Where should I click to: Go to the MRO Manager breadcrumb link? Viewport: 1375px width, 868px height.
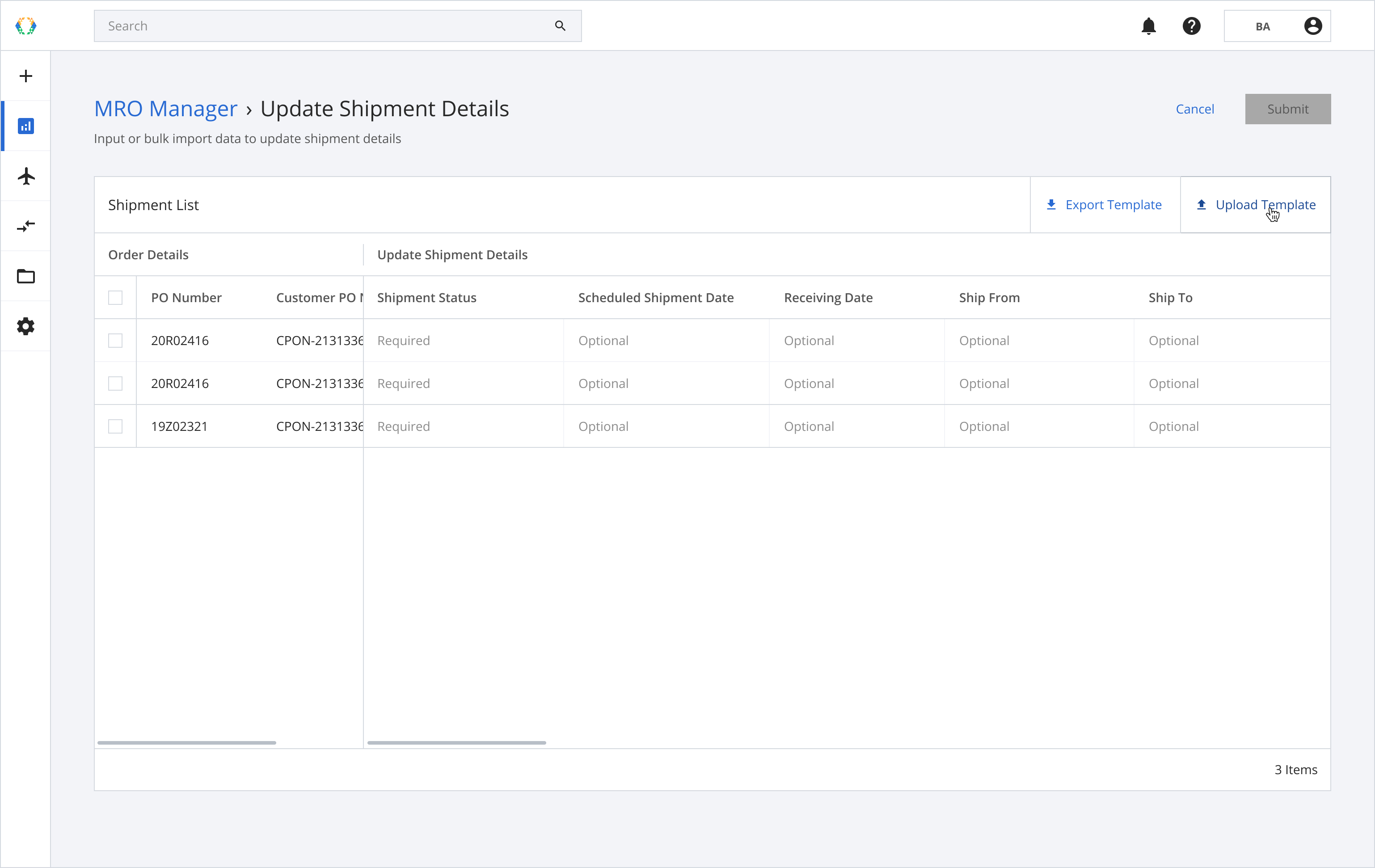click(165, 109)
